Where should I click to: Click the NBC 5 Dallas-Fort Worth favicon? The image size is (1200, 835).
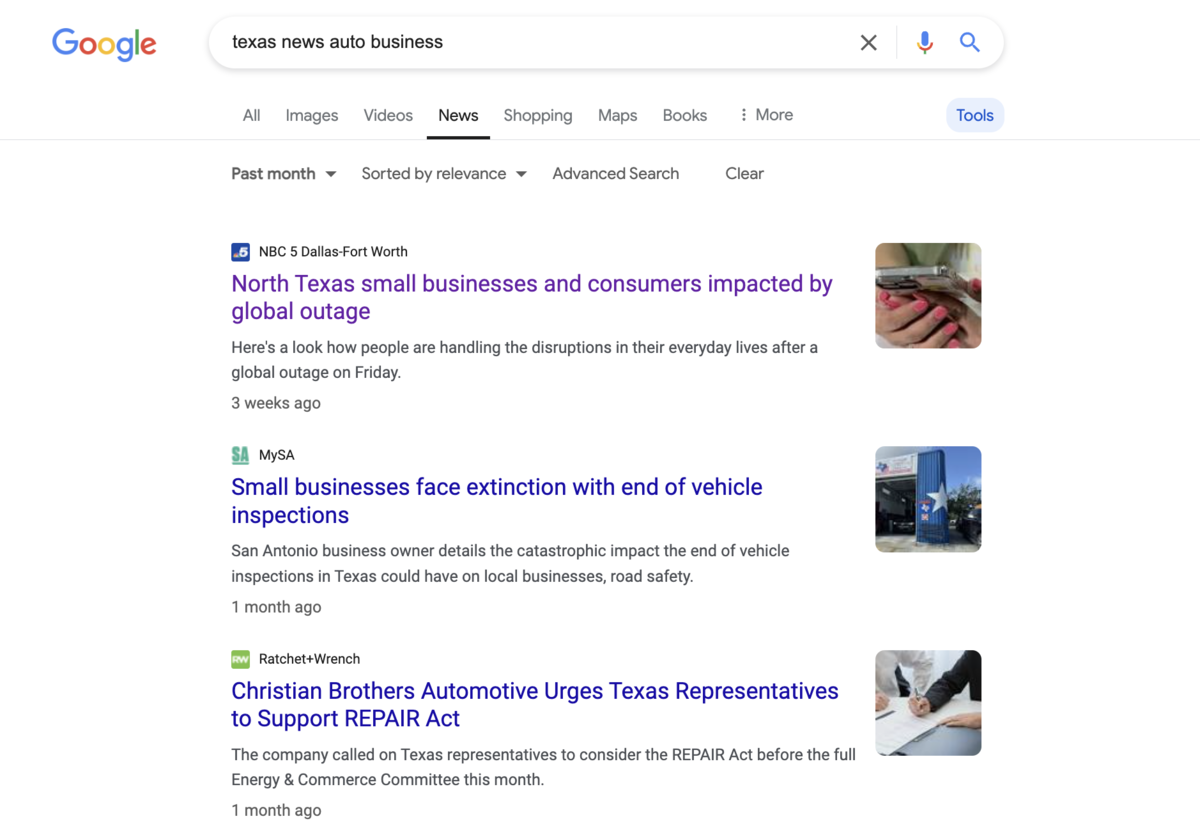[x=240, y=252]
